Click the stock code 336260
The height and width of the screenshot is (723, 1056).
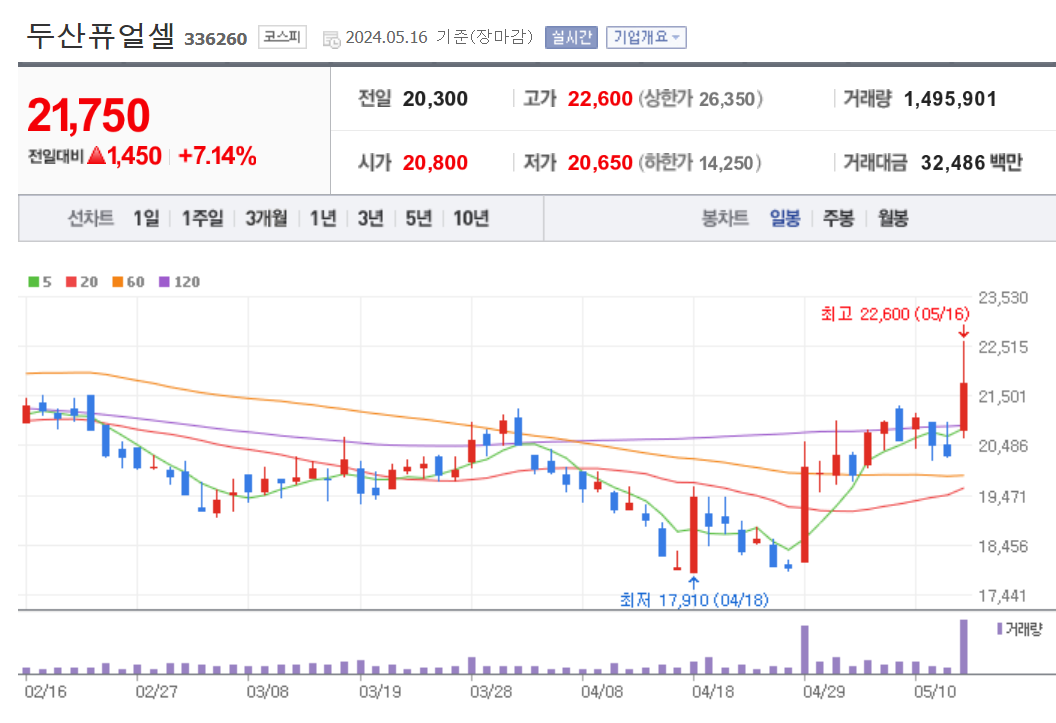(216, 39)
